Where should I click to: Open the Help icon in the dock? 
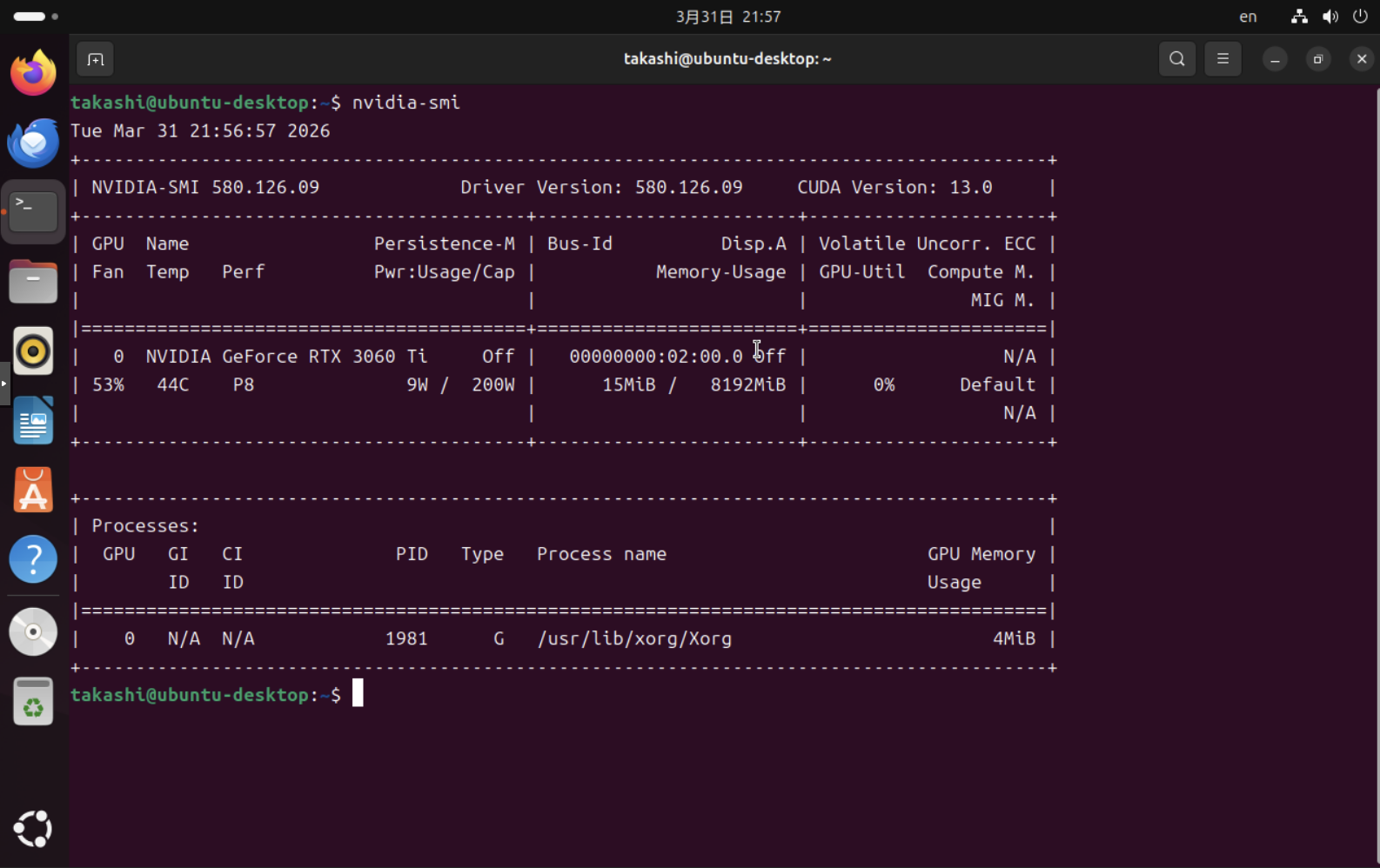click(x=33, y=559)
